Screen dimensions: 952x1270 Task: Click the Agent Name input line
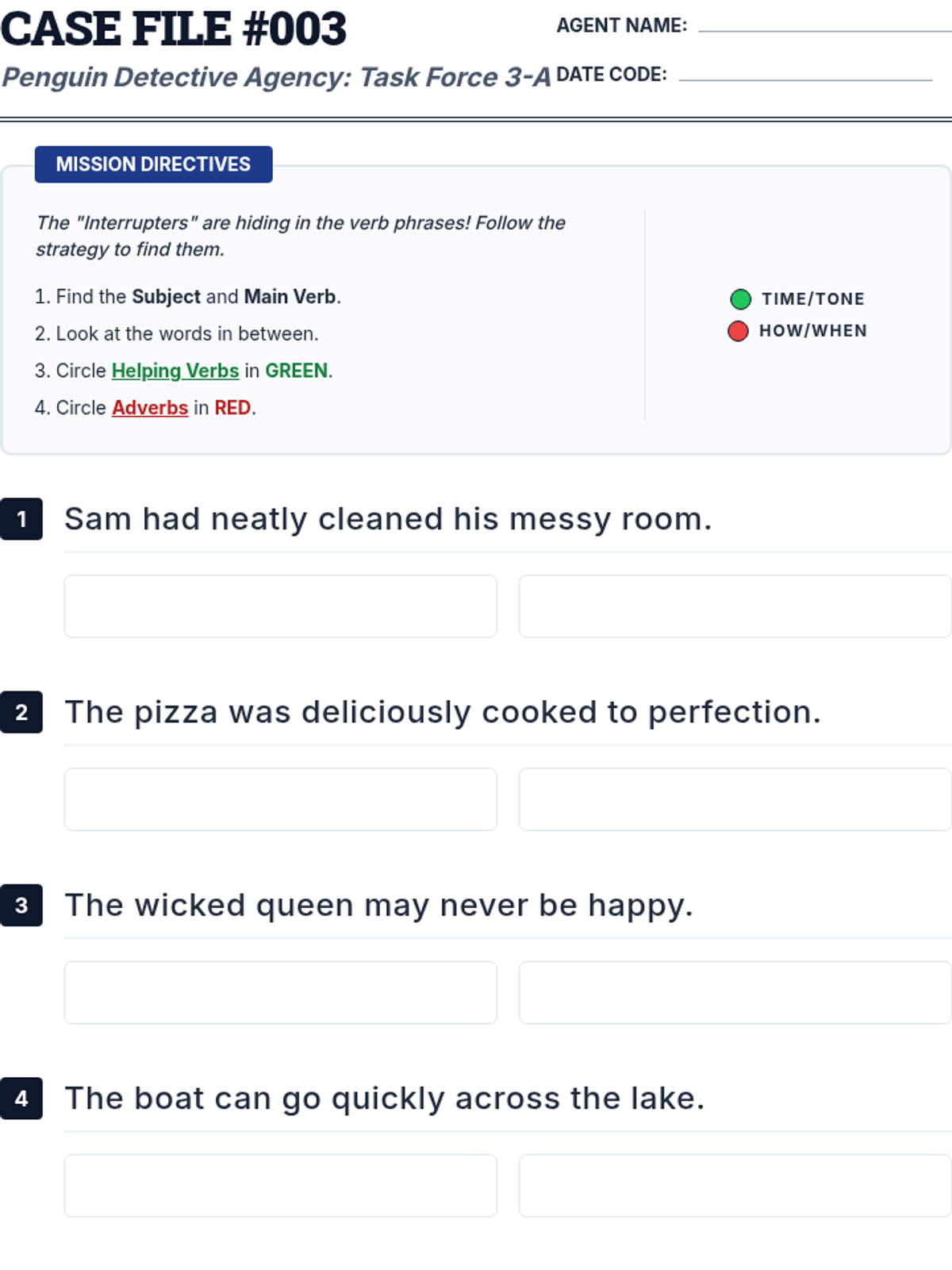point(823,27)
